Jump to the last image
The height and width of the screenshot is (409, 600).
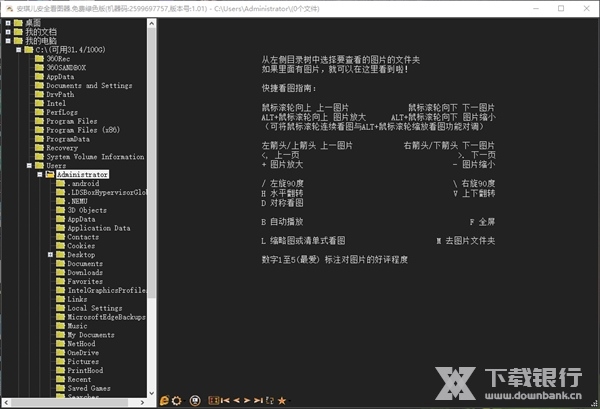[257, 400]
